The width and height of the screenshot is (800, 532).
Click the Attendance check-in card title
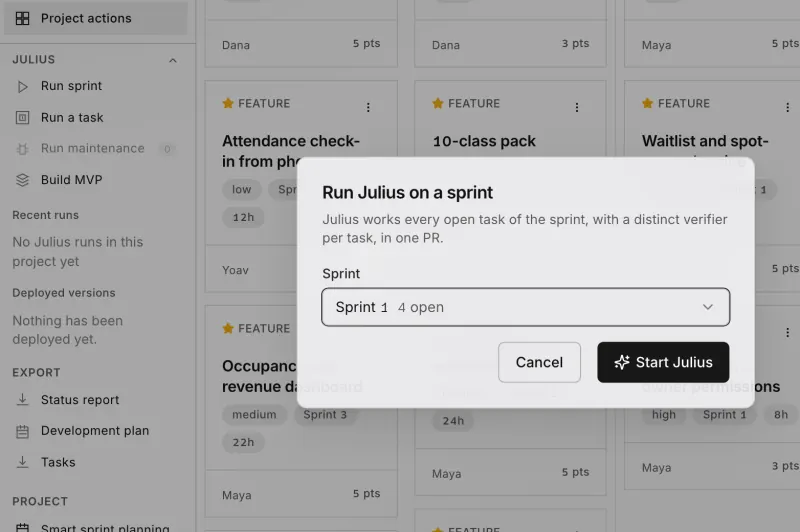(x=291, y=151)
